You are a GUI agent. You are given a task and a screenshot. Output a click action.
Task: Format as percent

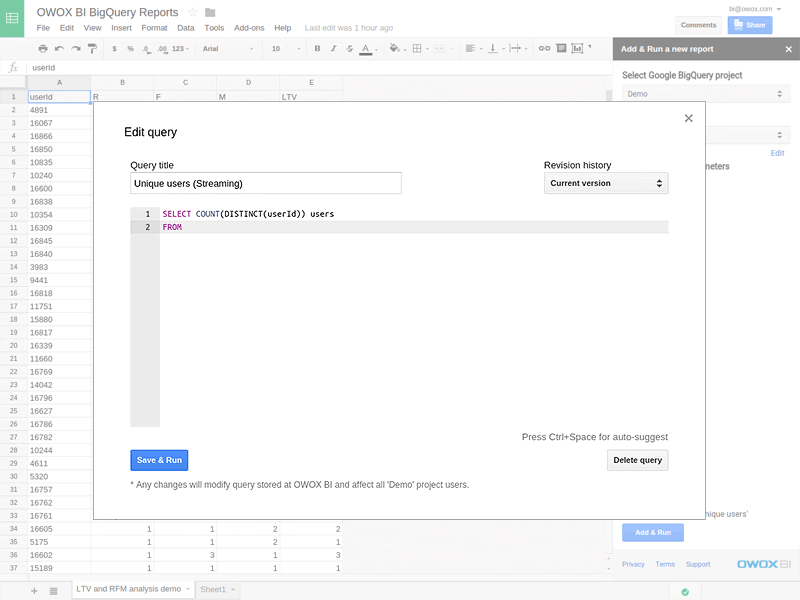[x=131, y=48]
